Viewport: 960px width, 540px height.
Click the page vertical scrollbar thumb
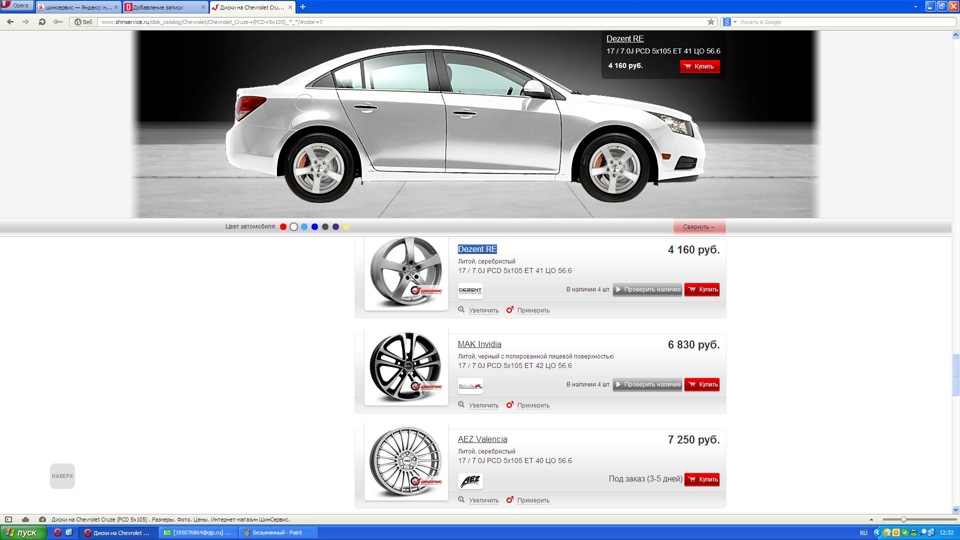click(x=956, y=375)
